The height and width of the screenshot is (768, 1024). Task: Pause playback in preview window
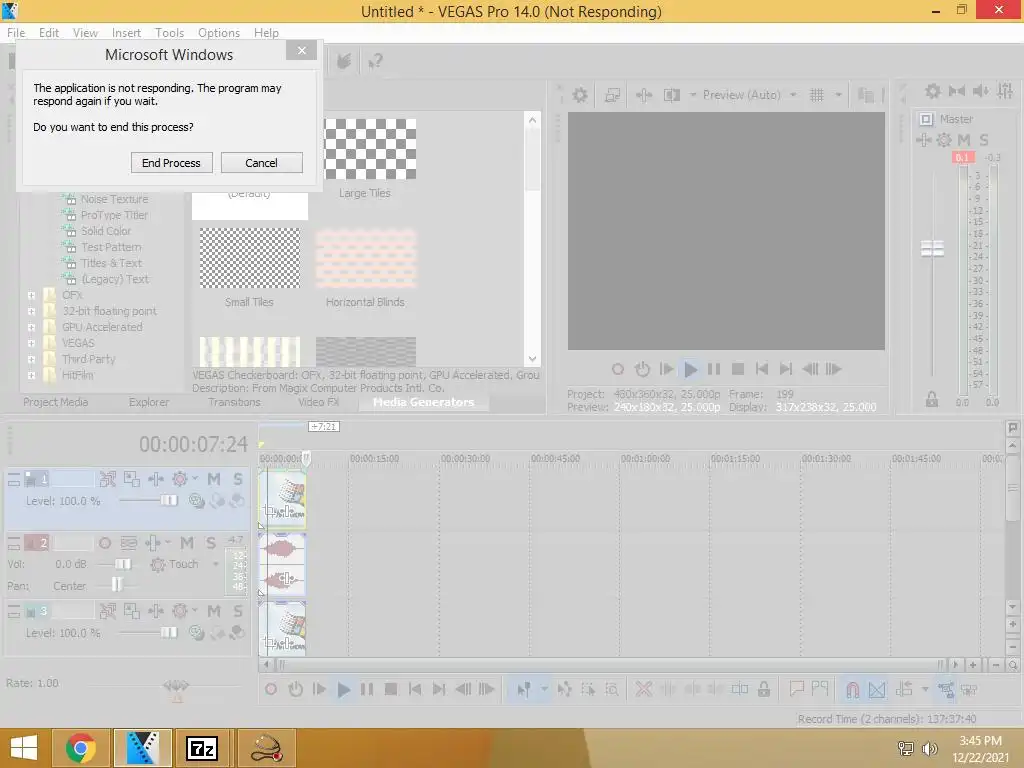[x=714, y=369]
